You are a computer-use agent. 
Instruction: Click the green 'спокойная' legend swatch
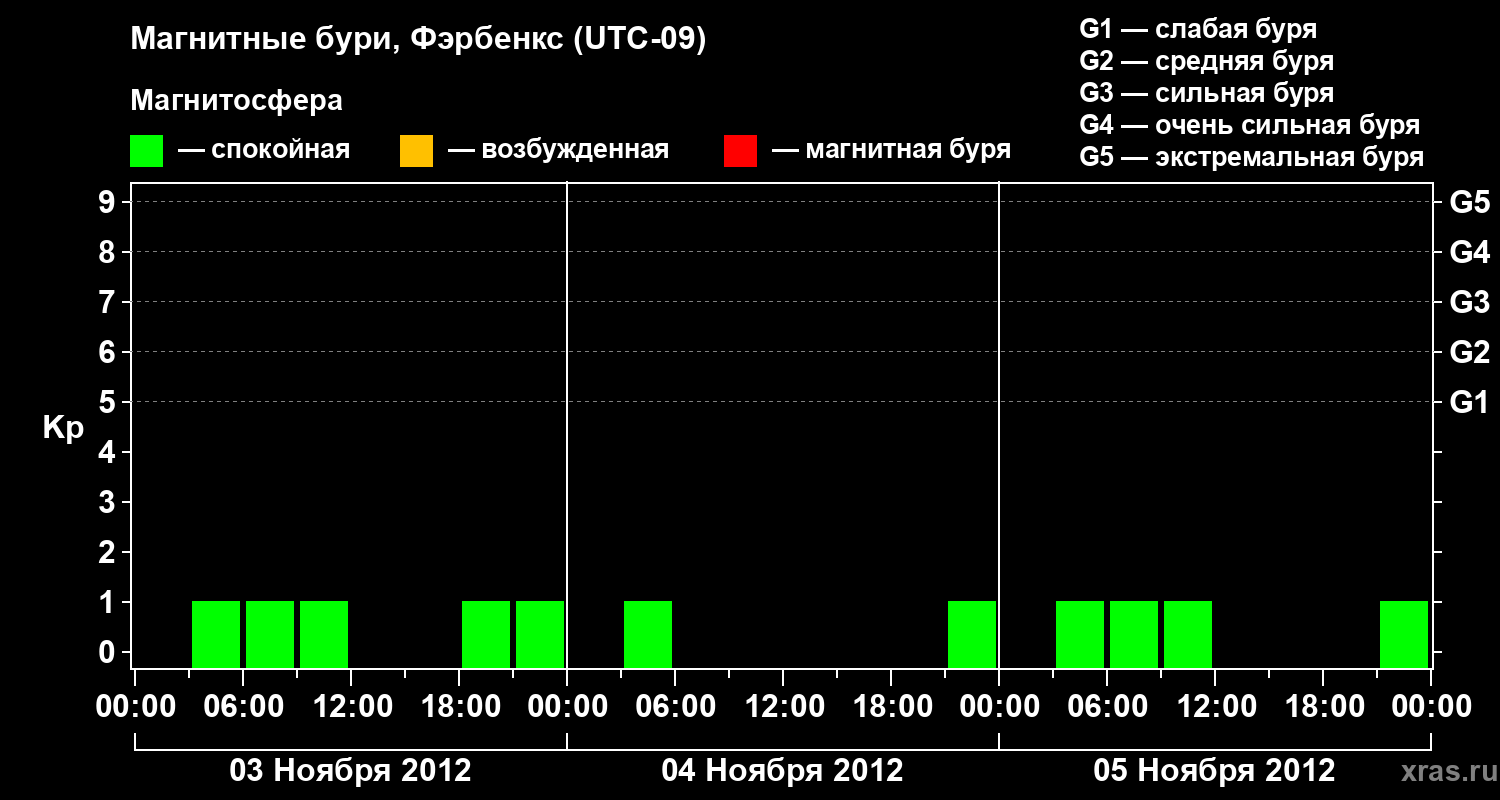pyautogui.click(x=147, y=151)
